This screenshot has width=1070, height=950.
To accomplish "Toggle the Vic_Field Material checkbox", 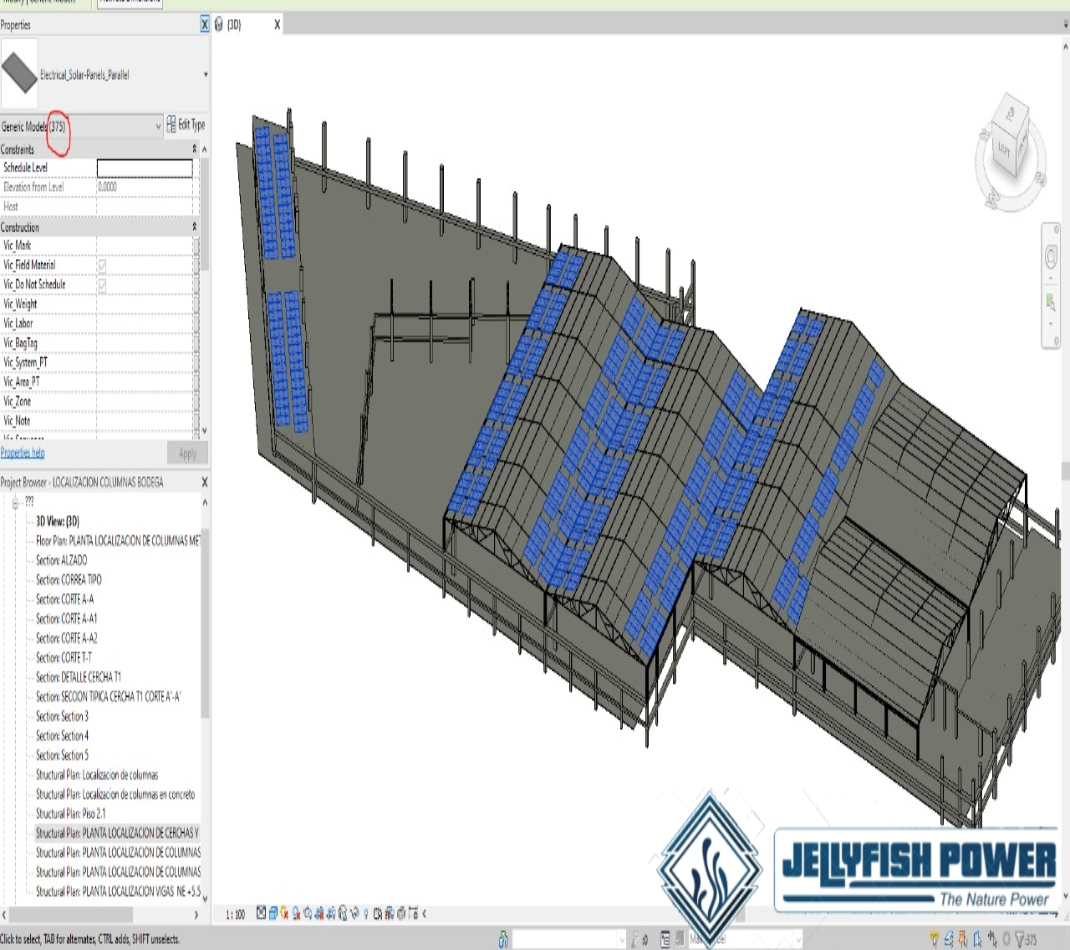I will point(102,265).
